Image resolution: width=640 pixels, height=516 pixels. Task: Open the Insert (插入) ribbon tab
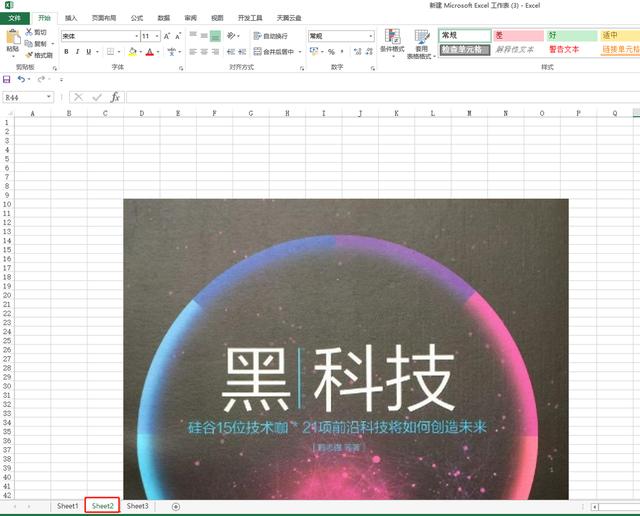pyautogui.click(x=71, y=18)
